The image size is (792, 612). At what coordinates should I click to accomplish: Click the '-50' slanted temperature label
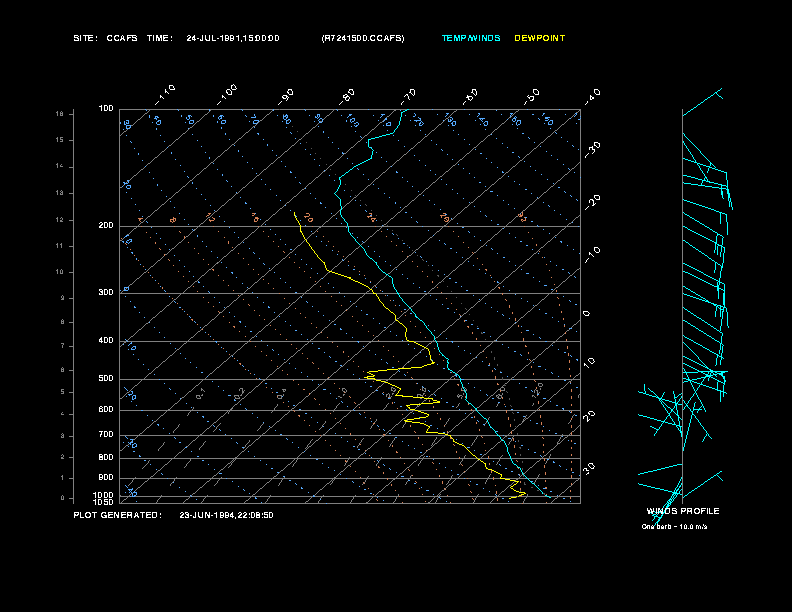tap(532, 97)
